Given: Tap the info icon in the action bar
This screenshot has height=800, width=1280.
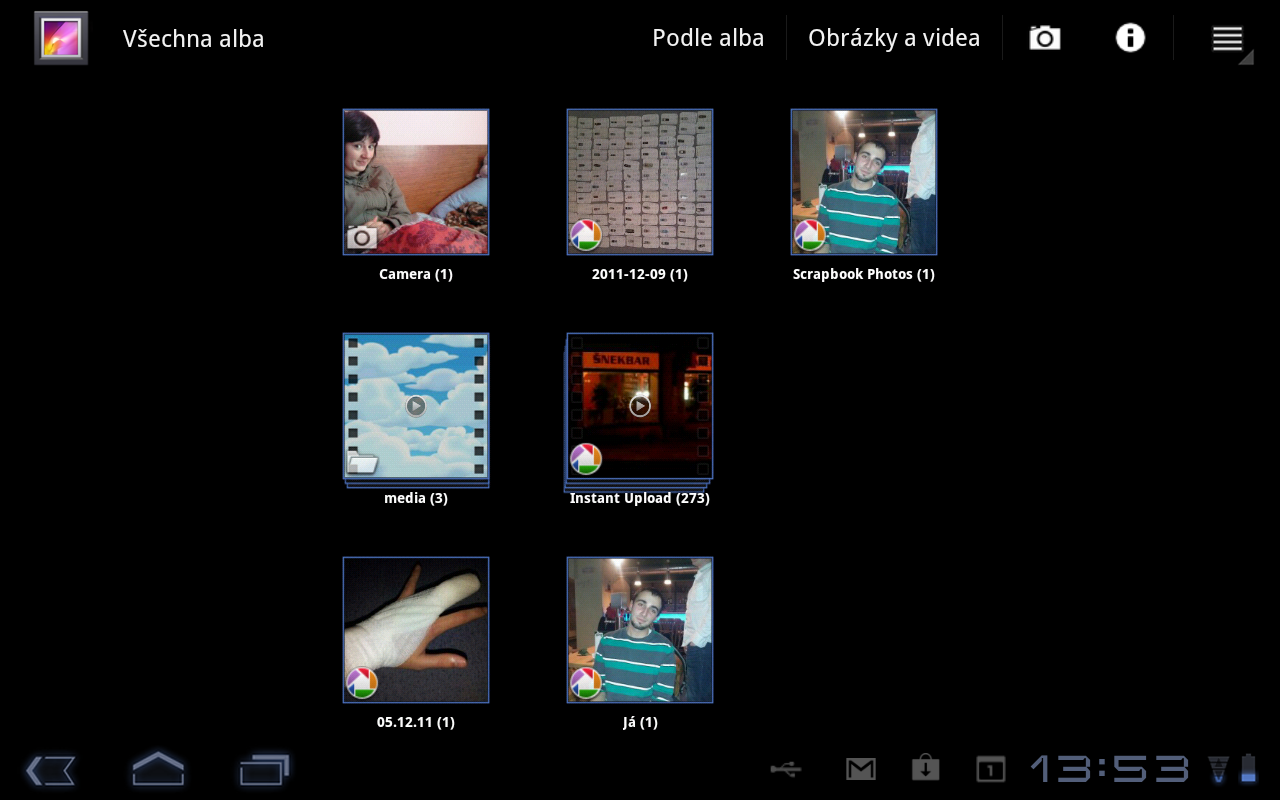Looking at the screenshot, I should pyautogui.click(x=1129, y=37).
